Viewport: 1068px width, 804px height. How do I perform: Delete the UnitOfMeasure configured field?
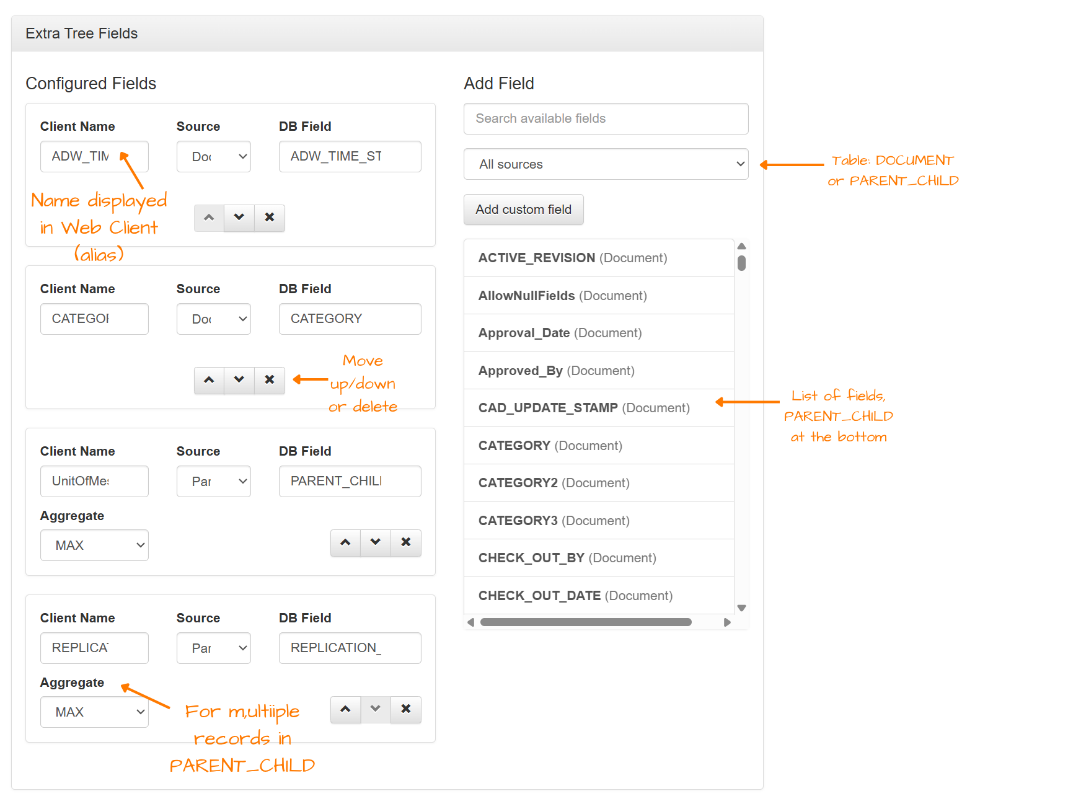(x=406, y=542)
